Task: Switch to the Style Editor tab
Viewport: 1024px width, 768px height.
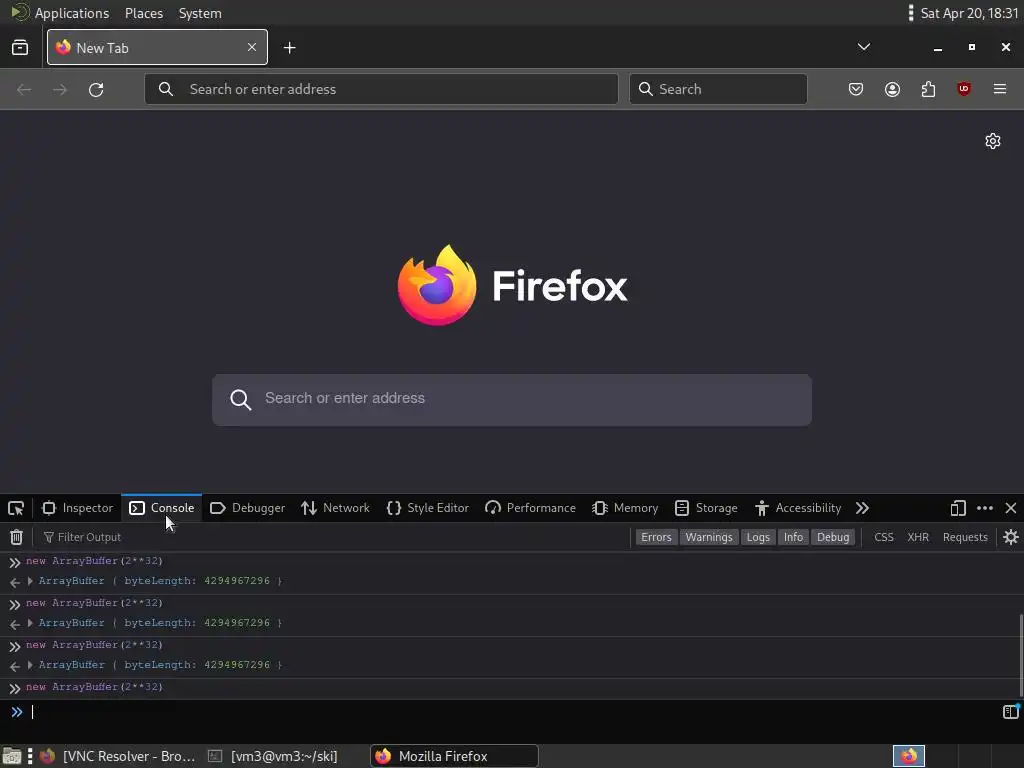Action: click(x=428, y=508)
